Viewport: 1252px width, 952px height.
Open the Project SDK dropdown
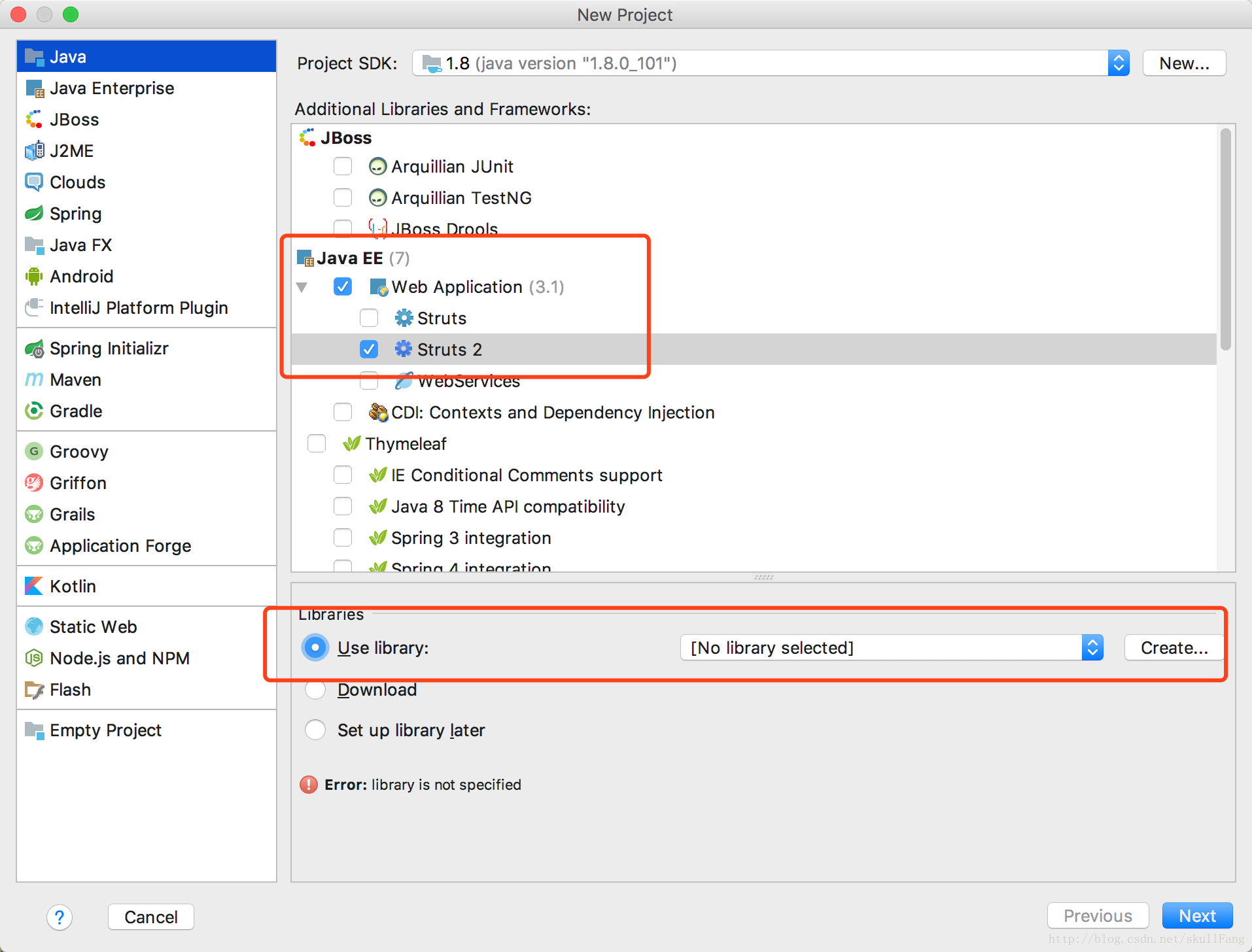tap(771, 63)
